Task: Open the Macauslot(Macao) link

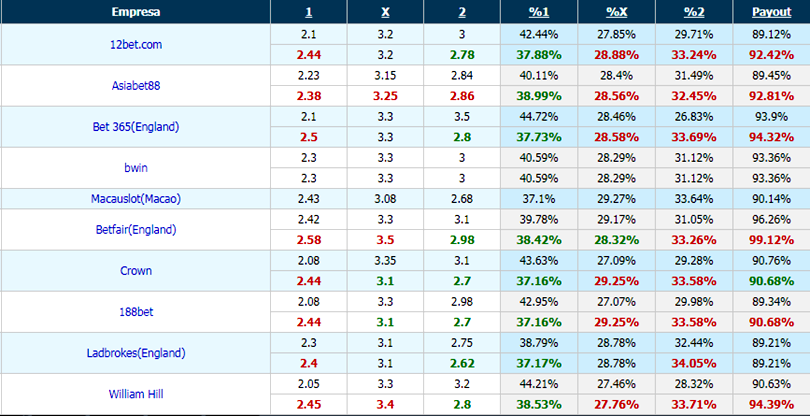Action: 136,199
